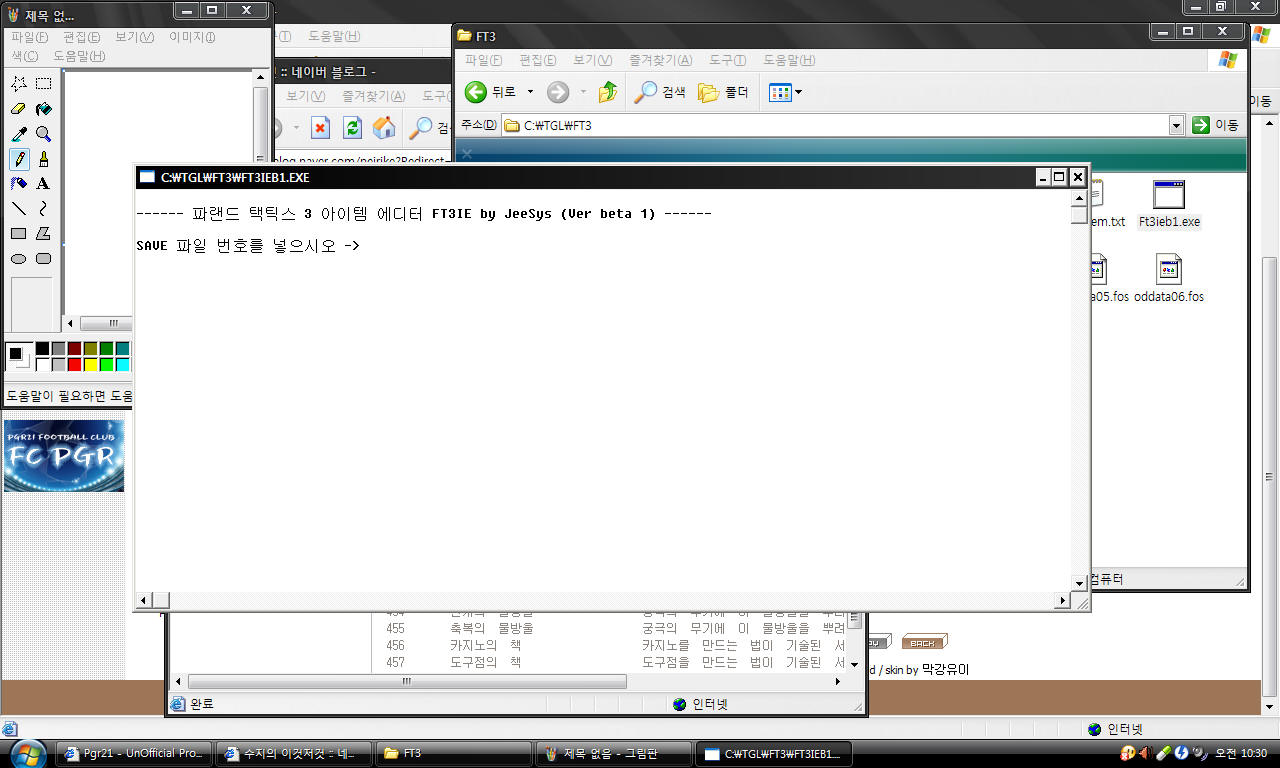The image size is (1280, 768).
Task: Choose the Eraser tool in Paint
Action: point(19,109)
